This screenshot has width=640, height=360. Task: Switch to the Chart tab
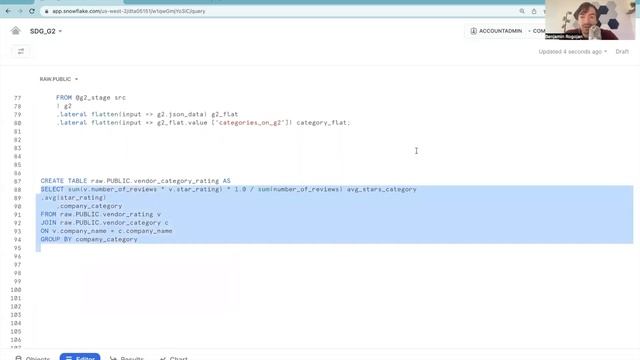tap(173, 358)
